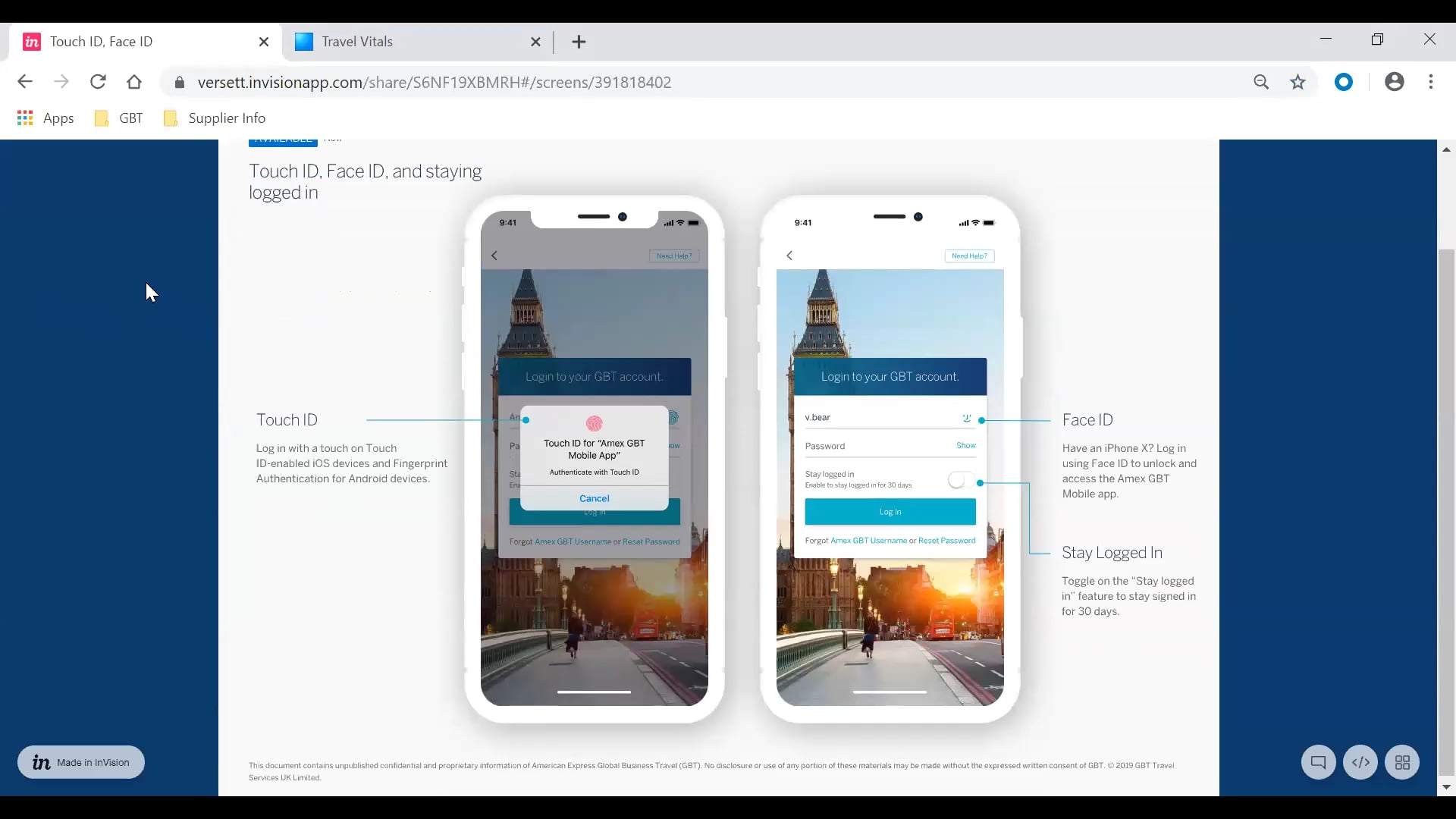The height and width of the screenshot is (819, 1456).
Task: Show the password on the Face ID screen
Action: (966, 445)
